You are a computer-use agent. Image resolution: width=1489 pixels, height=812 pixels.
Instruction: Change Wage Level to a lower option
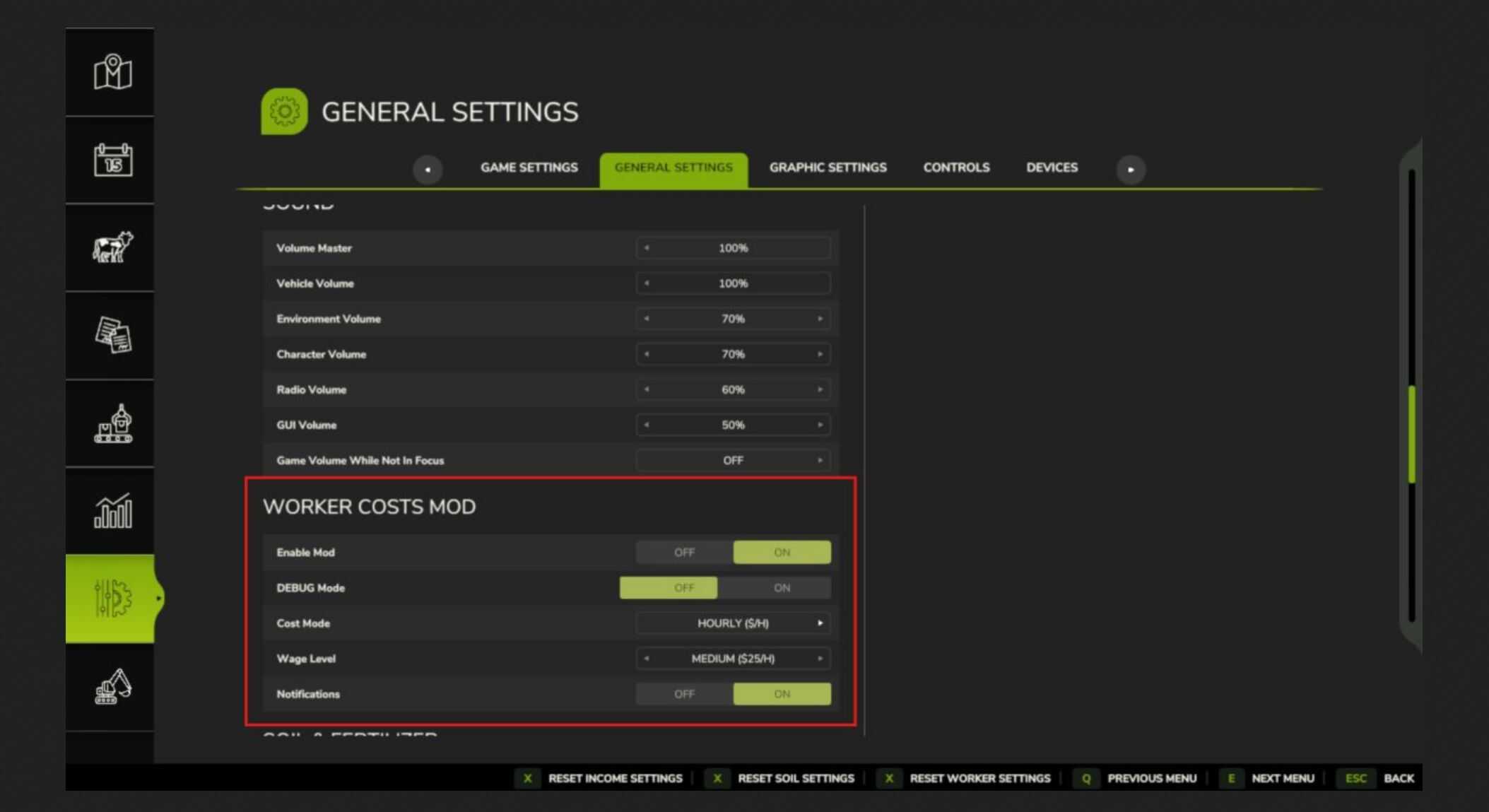point(645,658)
